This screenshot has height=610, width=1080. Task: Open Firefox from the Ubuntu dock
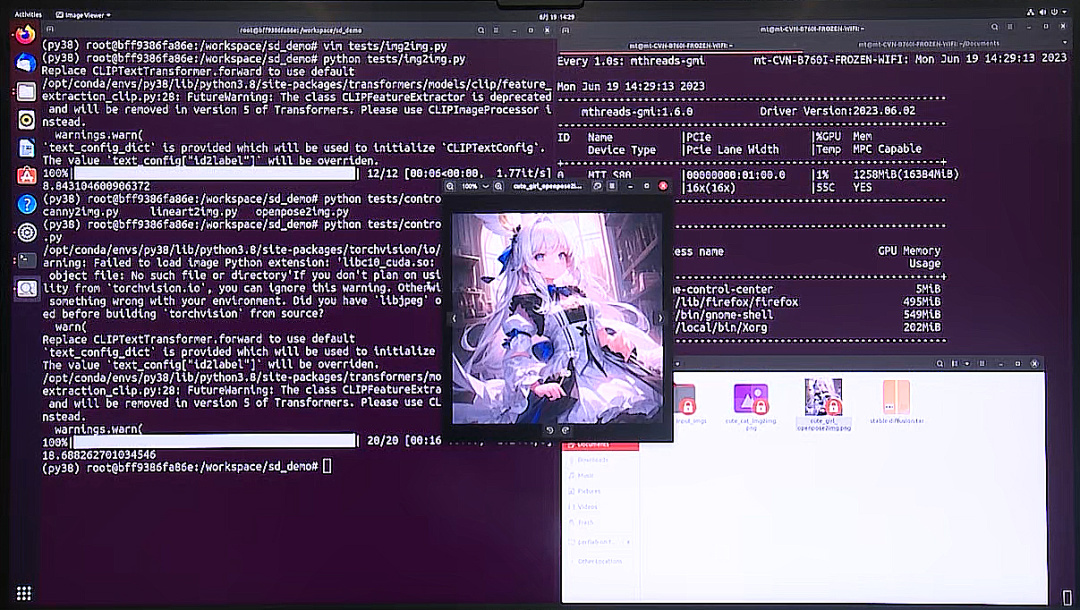26,34
